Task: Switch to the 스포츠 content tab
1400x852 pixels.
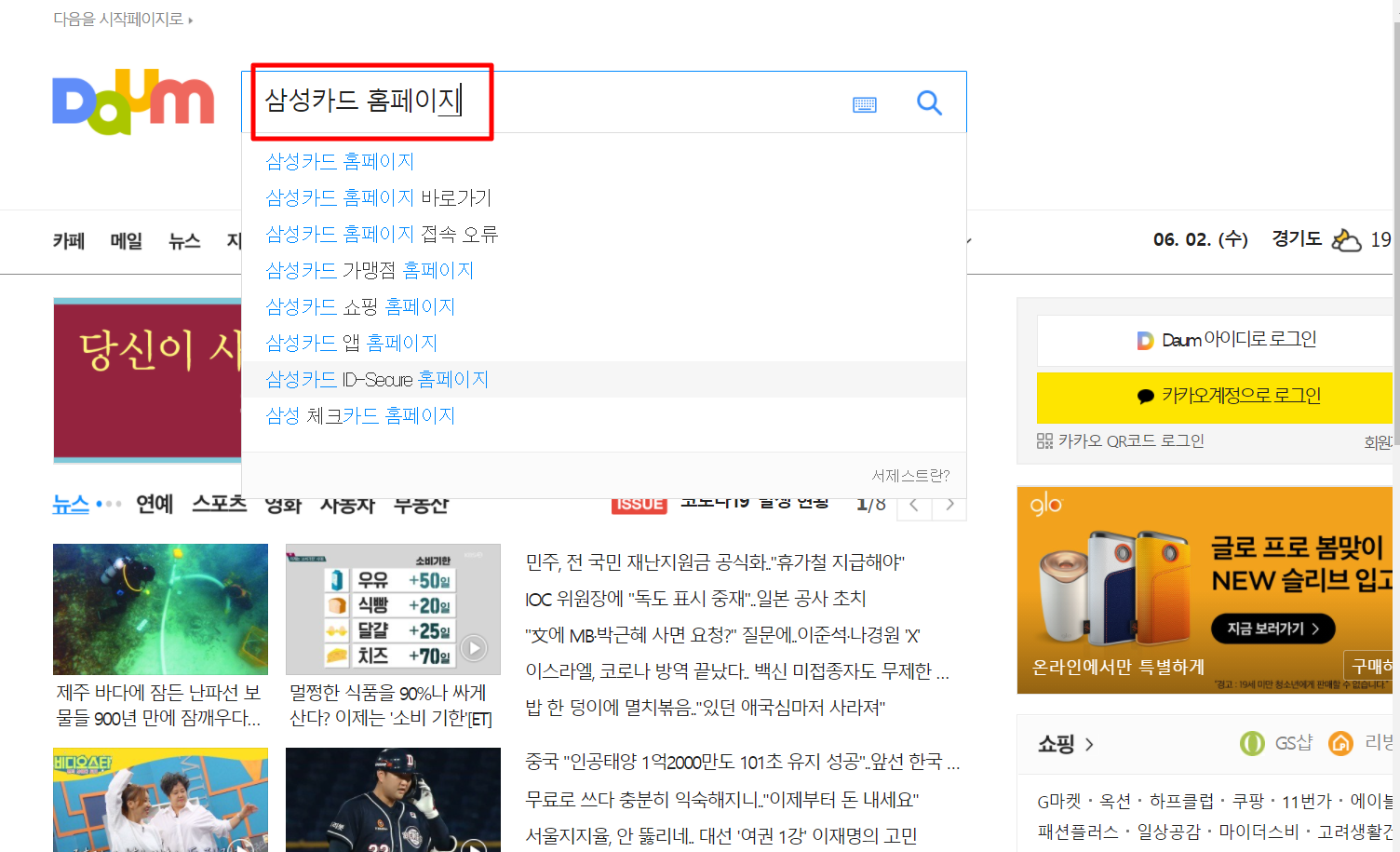Action: point(220,504)
